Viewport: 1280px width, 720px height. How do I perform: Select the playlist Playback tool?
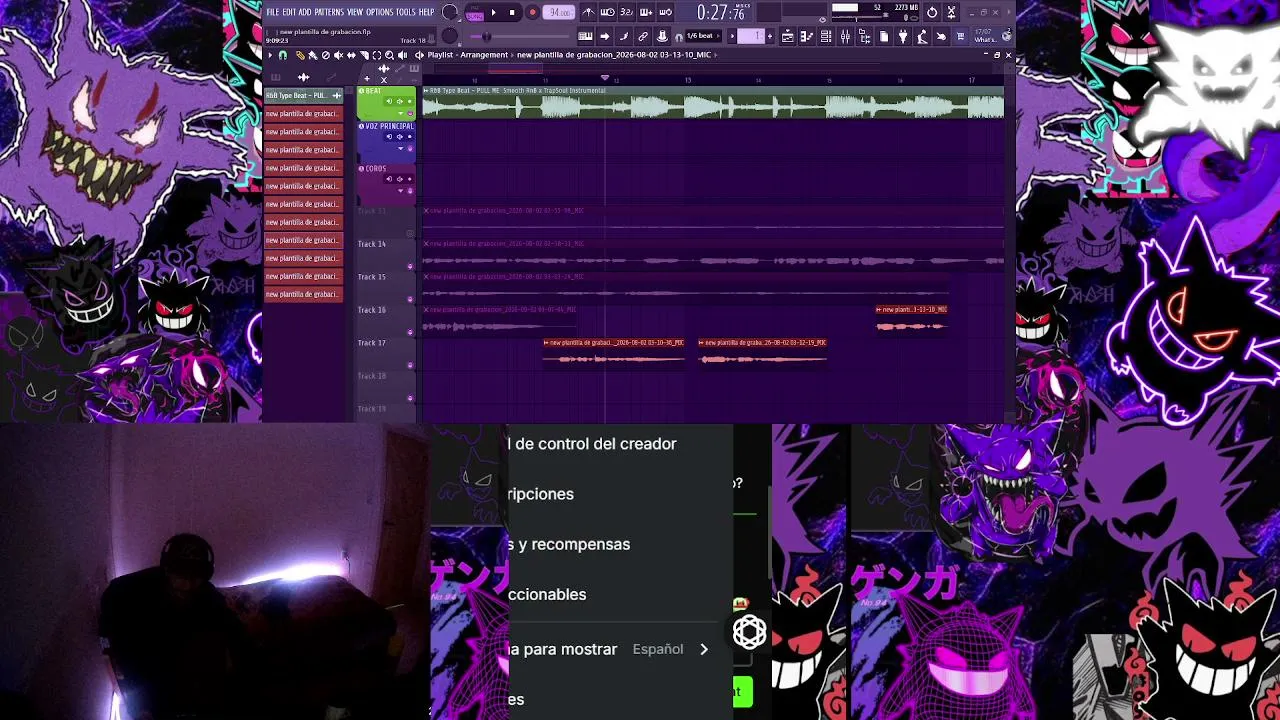(402, 55)
